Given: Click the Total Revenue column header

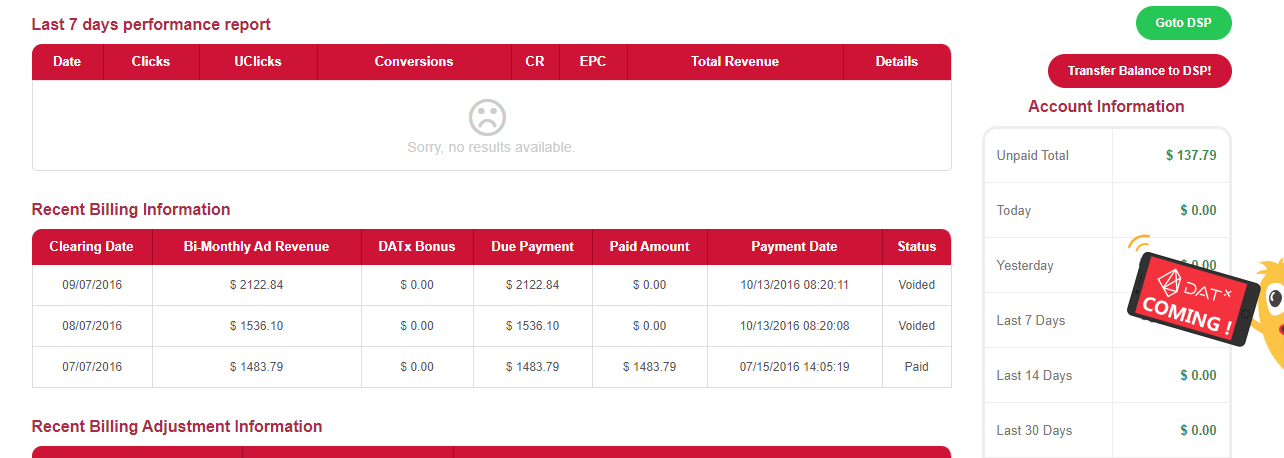Looking at the screenshot, I should point(735,62).
